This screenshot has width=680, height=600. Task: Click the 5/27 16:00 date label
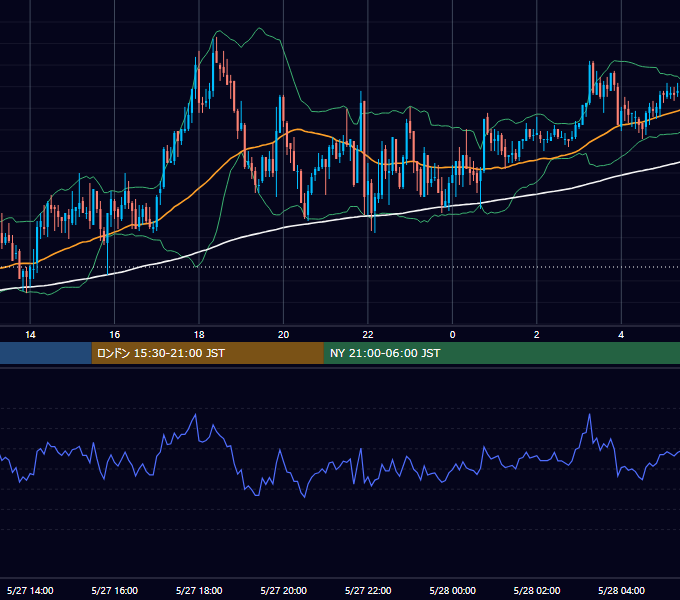114,590
